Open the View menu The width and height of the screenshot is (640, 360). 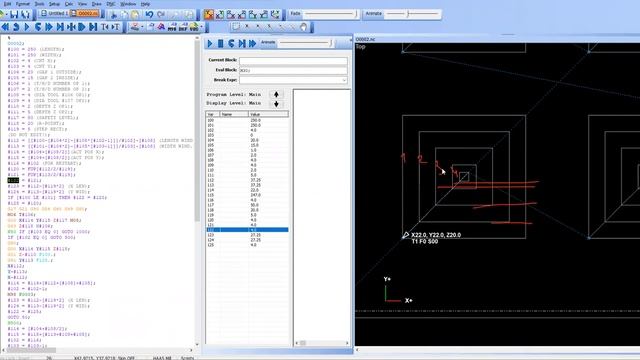82,4
